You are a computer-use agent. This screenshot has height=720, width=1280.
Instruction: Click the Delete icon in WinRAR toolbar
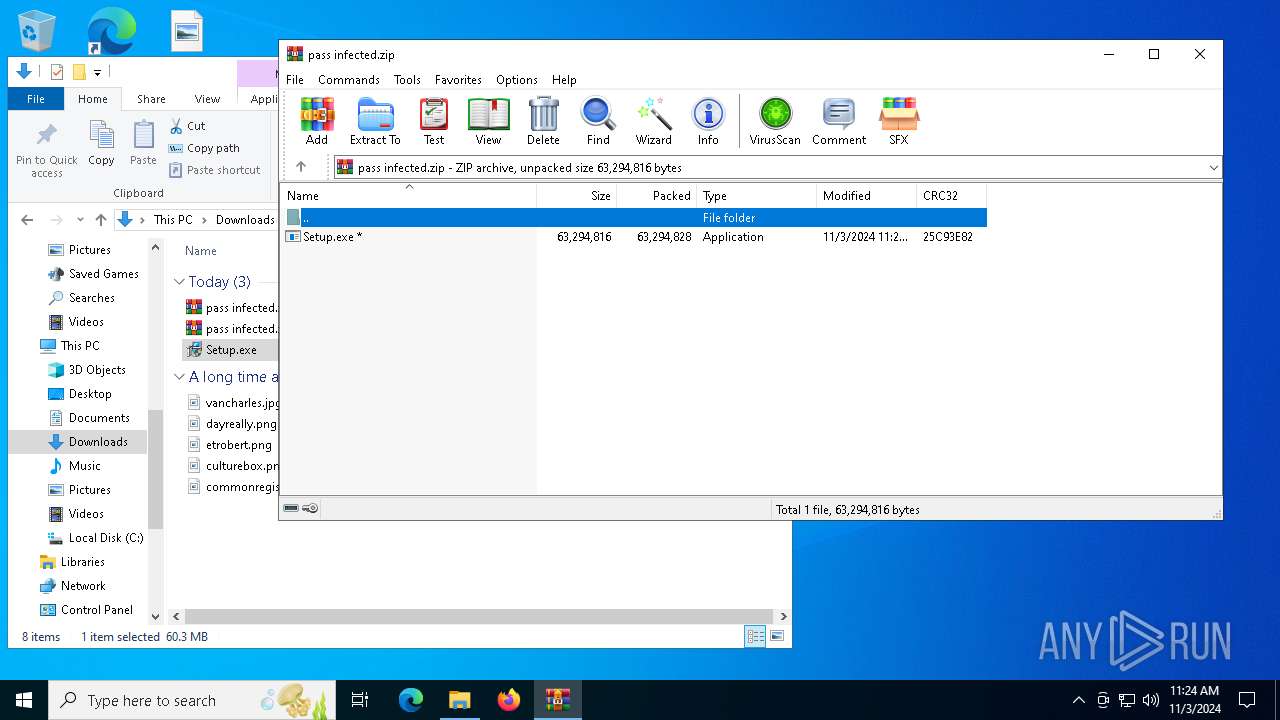coord(543,122)
